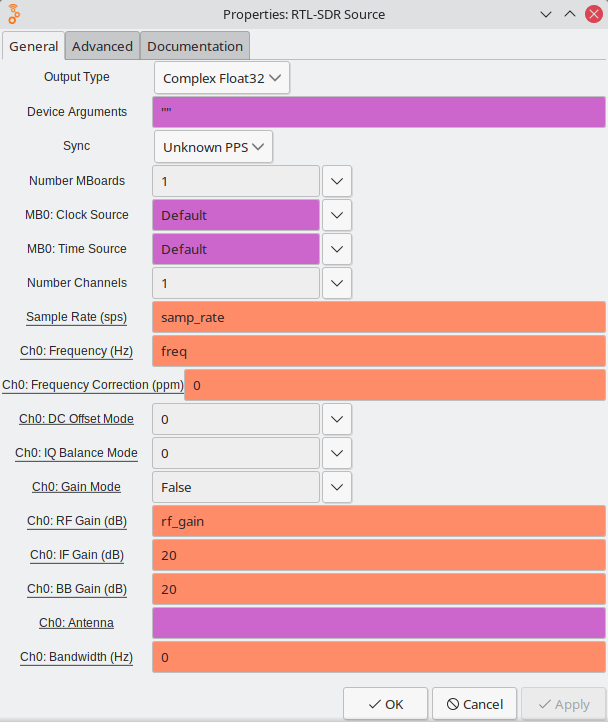Click the Cancel button
The width and height of the screenshot is (608, 722).
[474, 704]
